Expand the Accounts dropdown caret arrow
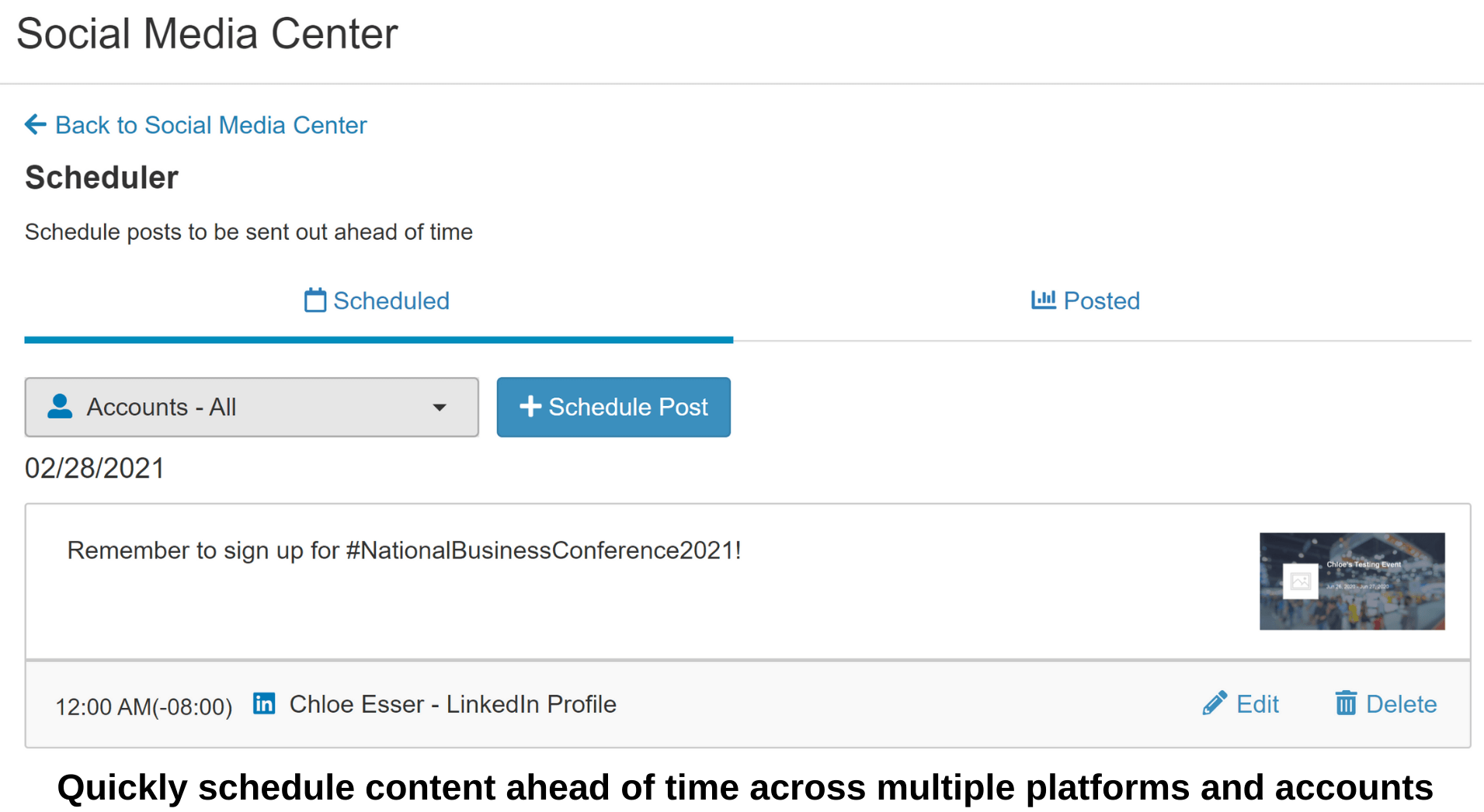This screenshot has height=812, width=1484. 440,408
